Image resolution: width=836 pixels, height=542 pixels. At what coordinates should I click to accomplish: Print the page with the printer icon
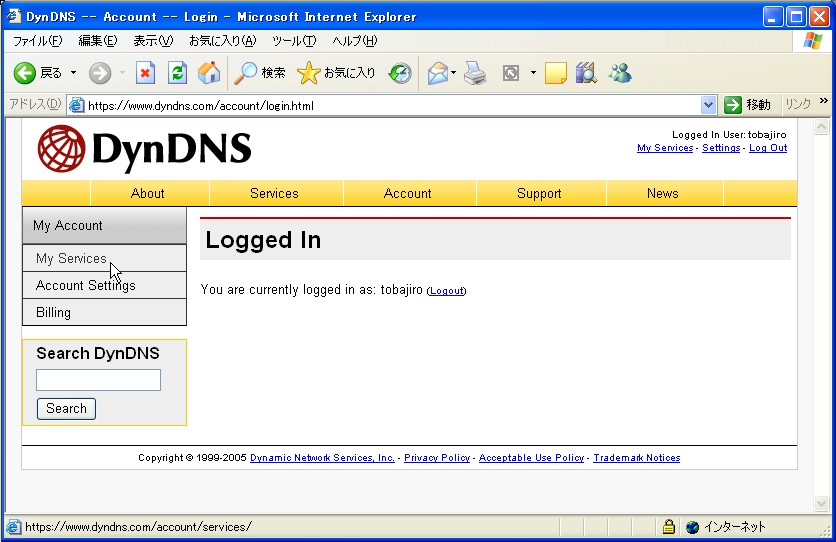(x=475, y=73)
